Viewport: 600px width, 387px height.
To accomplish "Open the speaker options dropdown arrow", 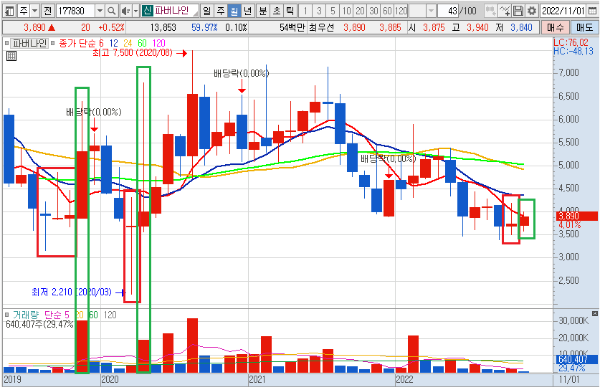I will click(136, 11).
